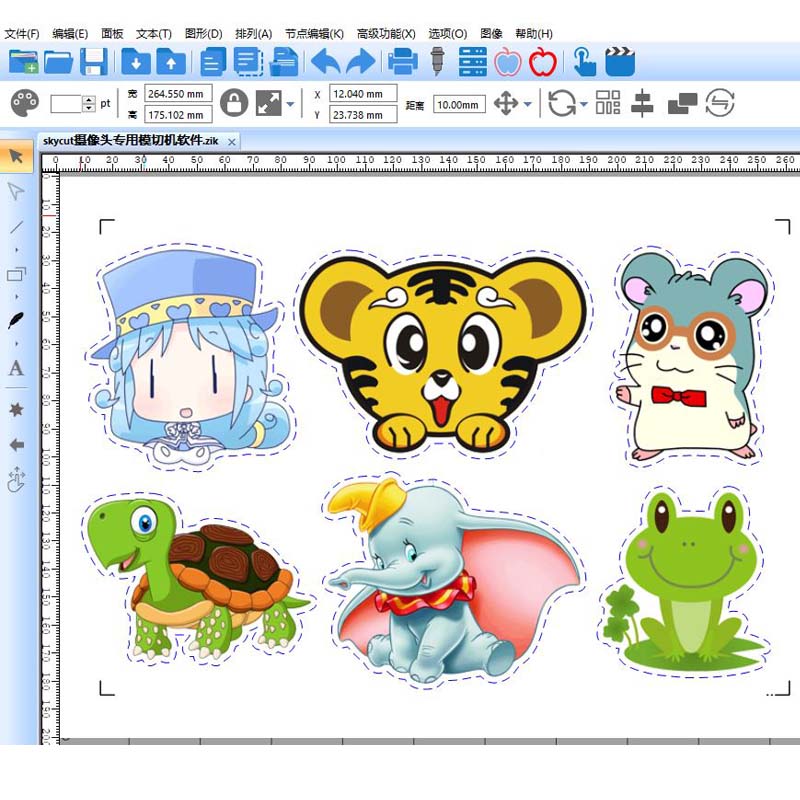Close the skycut .zik document tab
This screenshot has width=800, height=800.
(x=232, y=142)
